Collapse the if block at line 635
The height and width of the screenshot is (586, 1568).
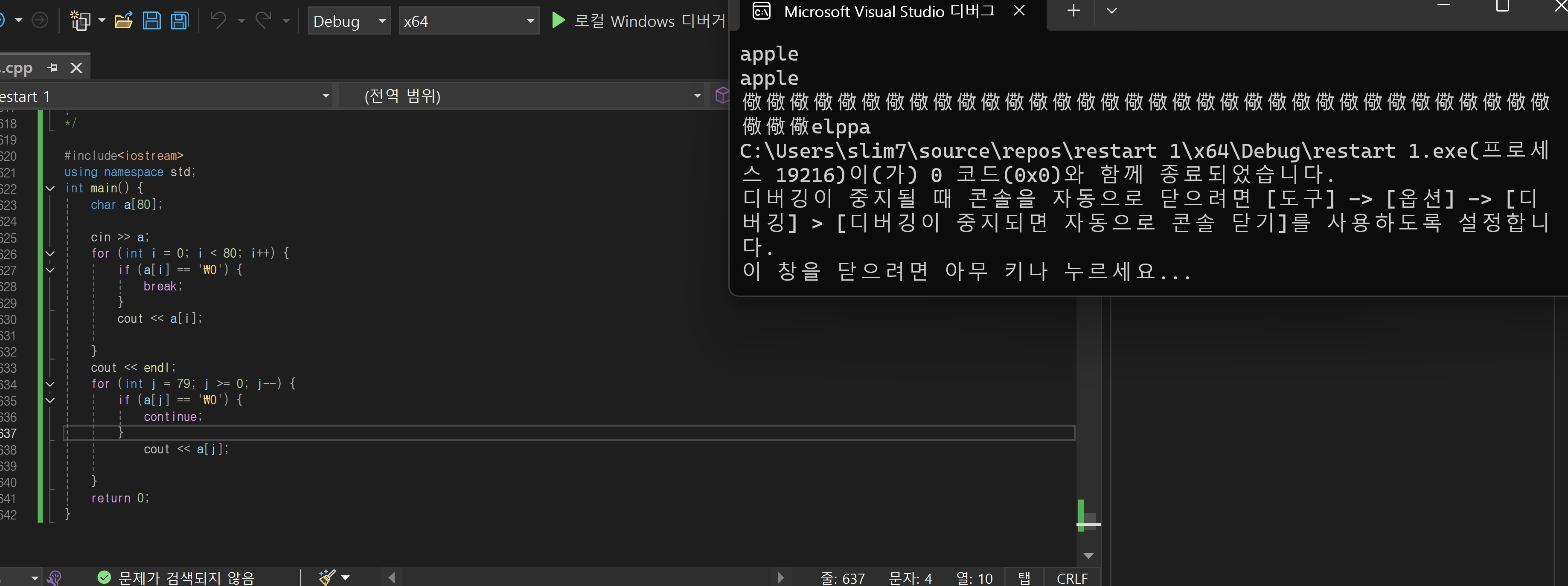pyautogui.click(x=50, y=400)
